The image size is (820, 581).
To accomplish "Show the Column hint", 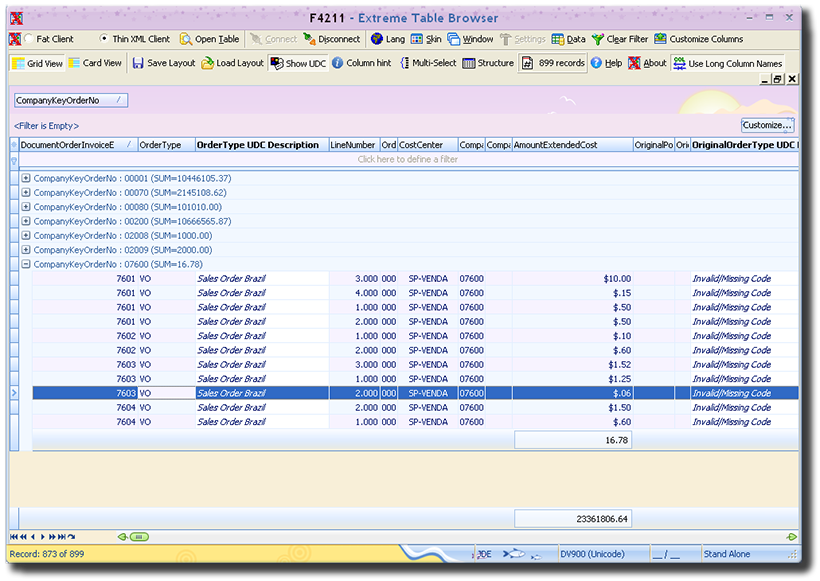I will [x=361, y=63].
